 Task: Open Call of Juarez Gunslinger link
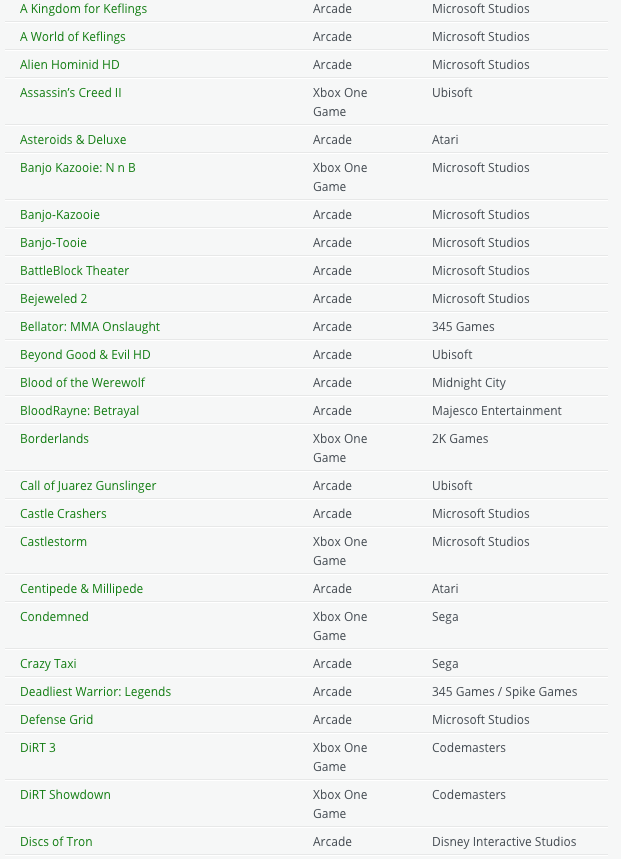[x=88, y=486]
